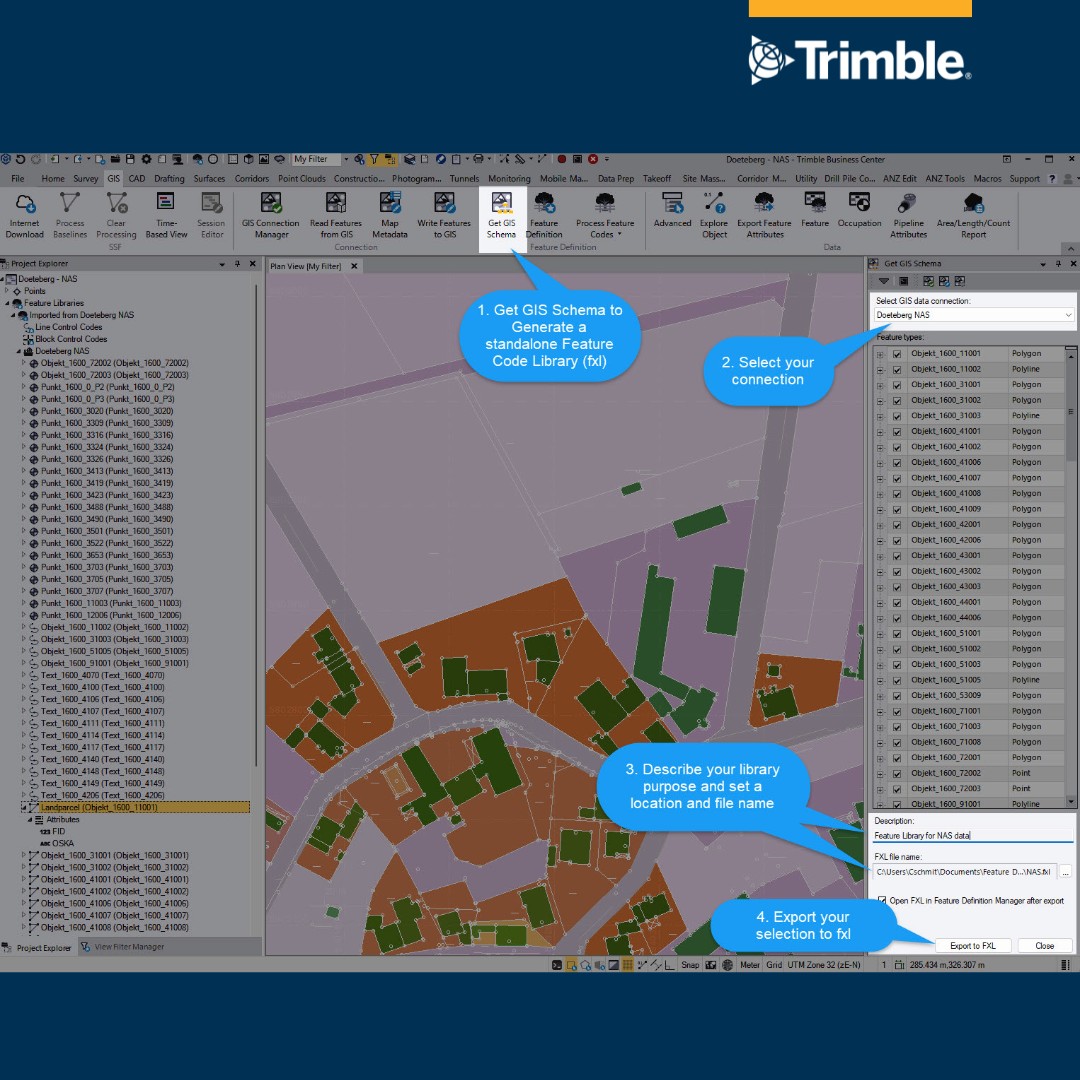Open the Internet Download tool
1080x1080 pixels.
[x=25, y=216]
